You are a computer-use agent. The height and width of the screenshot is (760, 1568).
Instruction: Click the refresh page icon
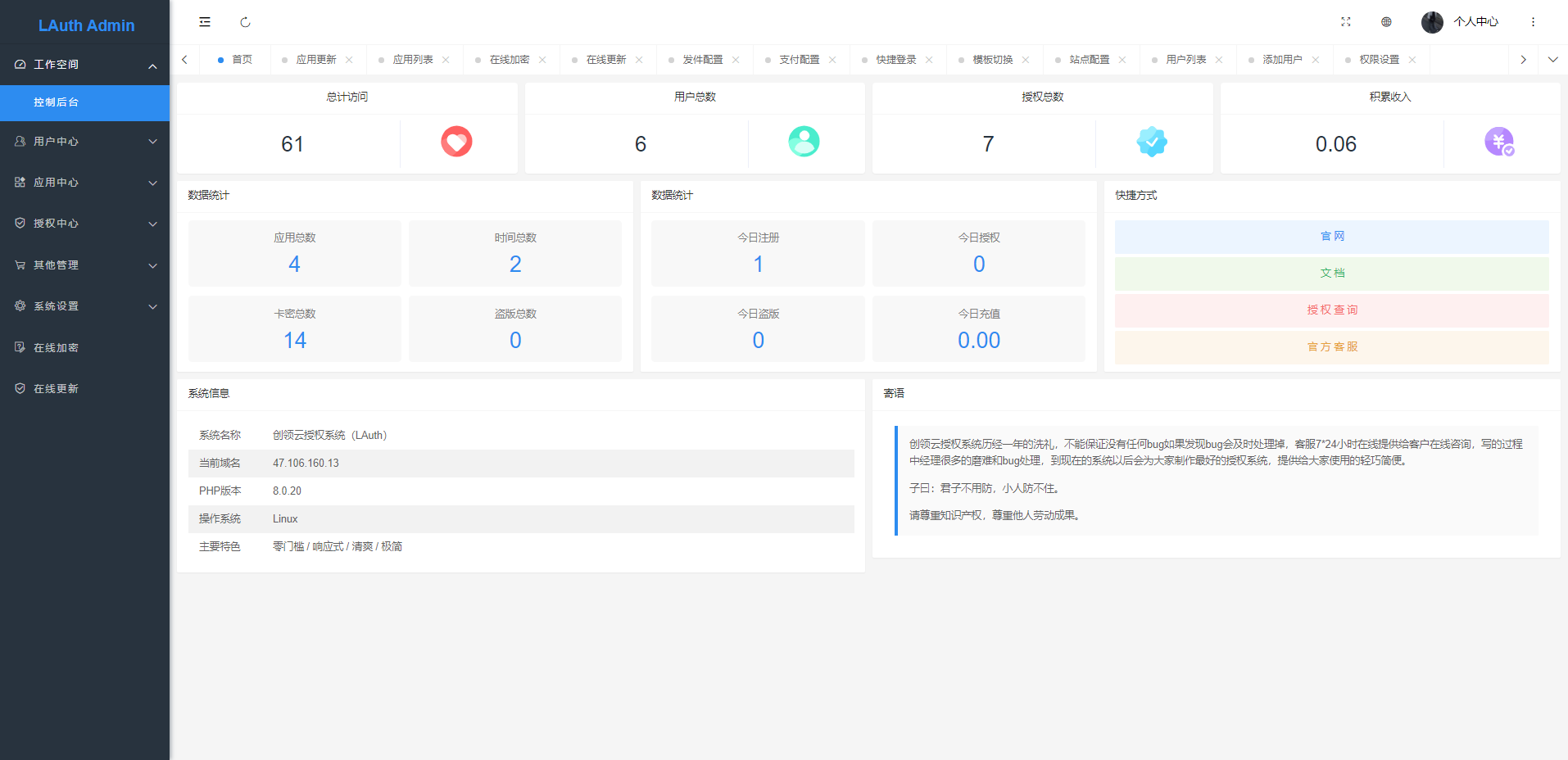(245, 22)
